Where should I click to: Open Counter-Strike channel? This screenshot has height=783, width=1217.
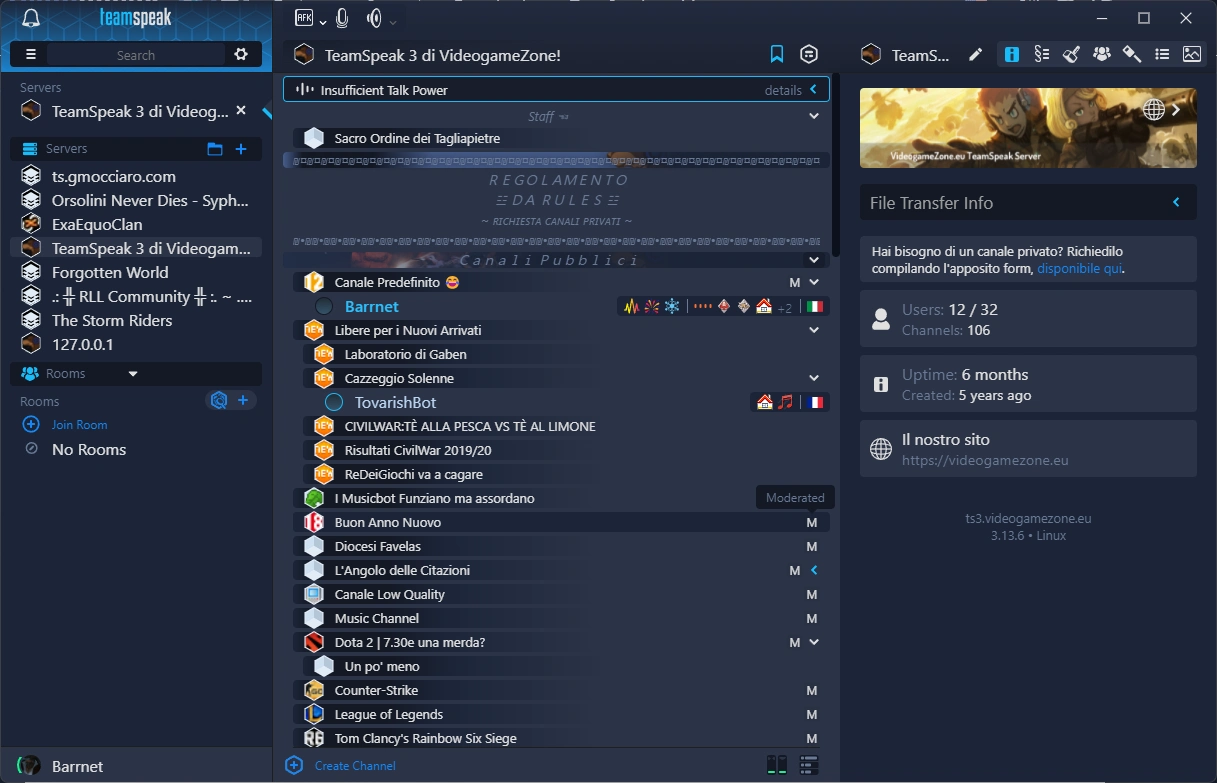pyautogui.click(x=376, y=690)
